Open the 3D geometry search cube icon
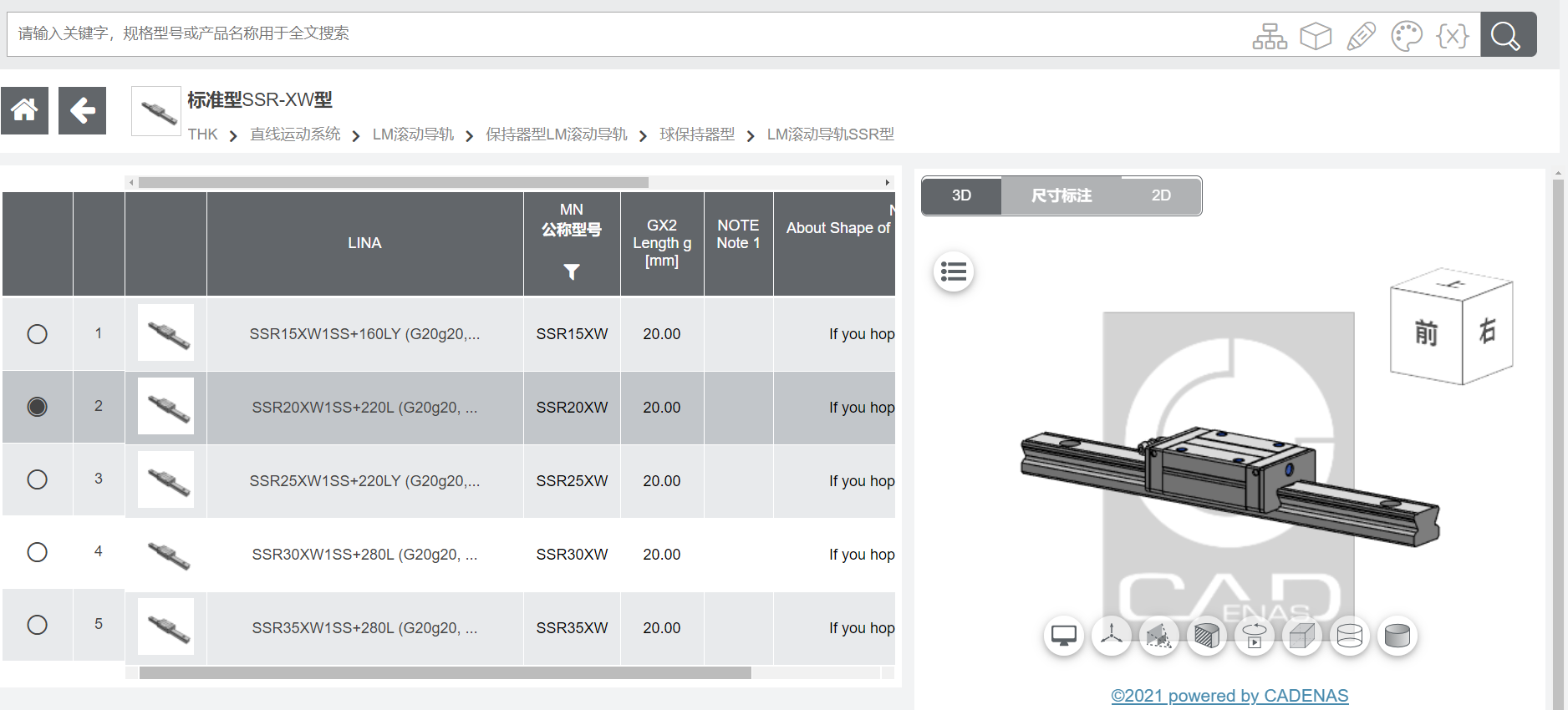 point(1316,36)
